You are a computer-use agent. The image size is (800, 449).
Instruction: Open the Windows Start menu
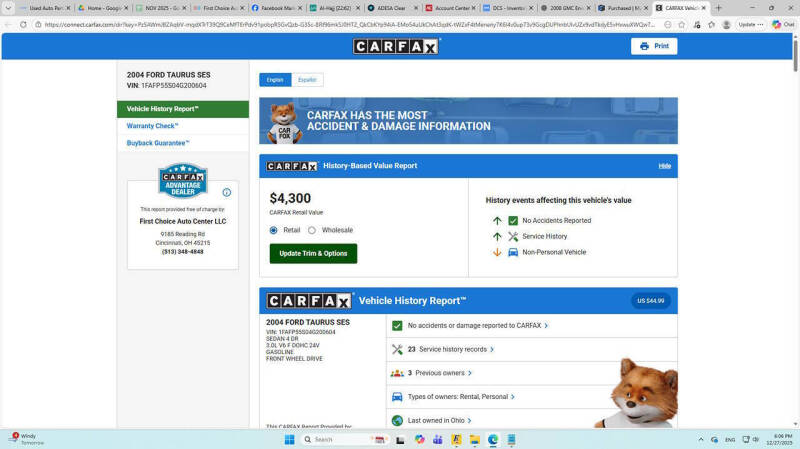pyautogui.click(x=289, y=439)
